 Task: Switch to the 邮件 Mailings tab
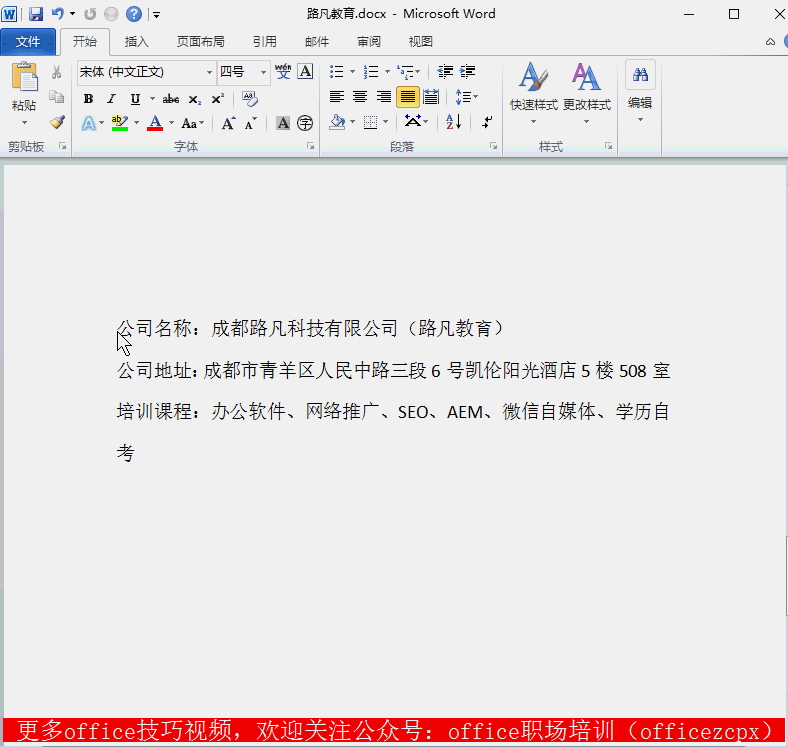tap(317, 41)
